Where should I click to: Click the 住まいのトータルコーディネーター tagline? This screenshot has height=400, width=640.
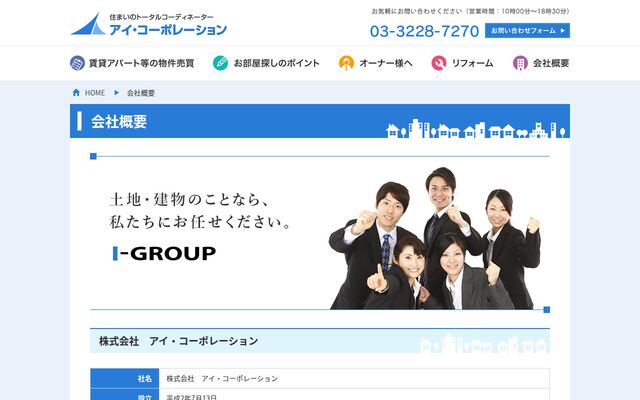coord(161,17)
